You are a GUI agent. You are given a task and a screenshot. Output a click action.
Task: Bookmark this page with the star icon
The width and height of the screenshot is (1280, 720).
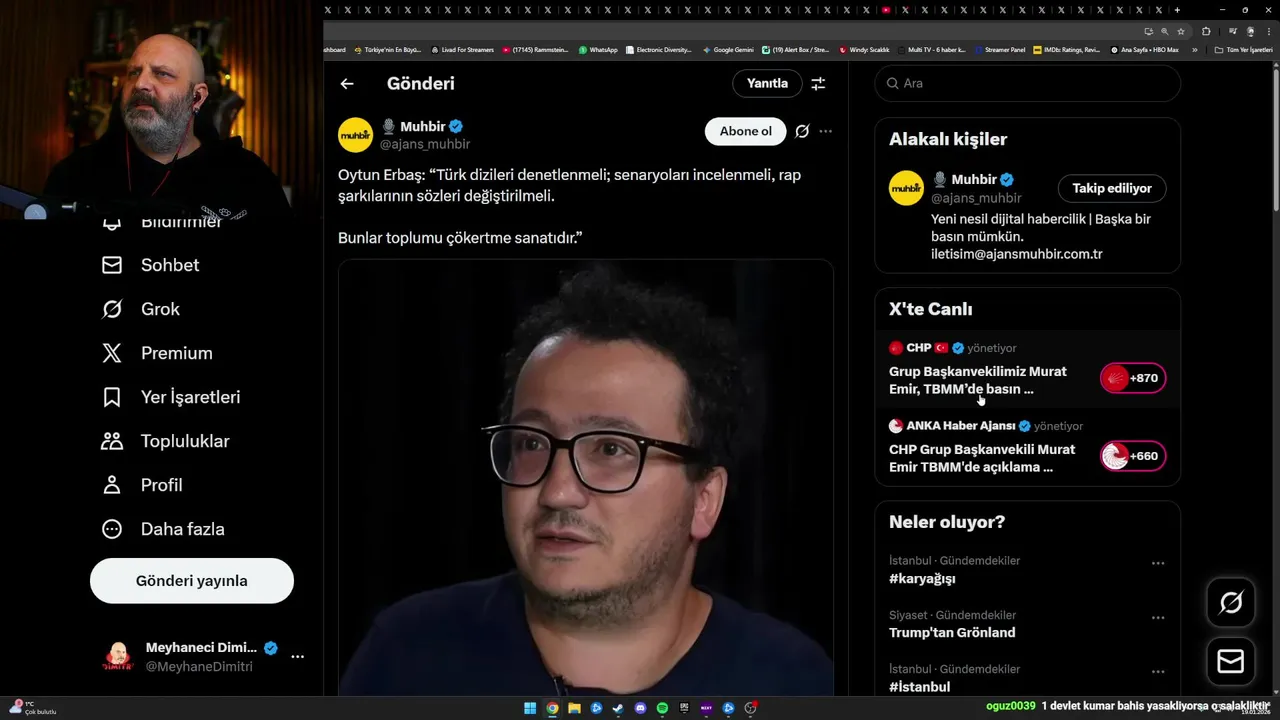coord(1181,31)
